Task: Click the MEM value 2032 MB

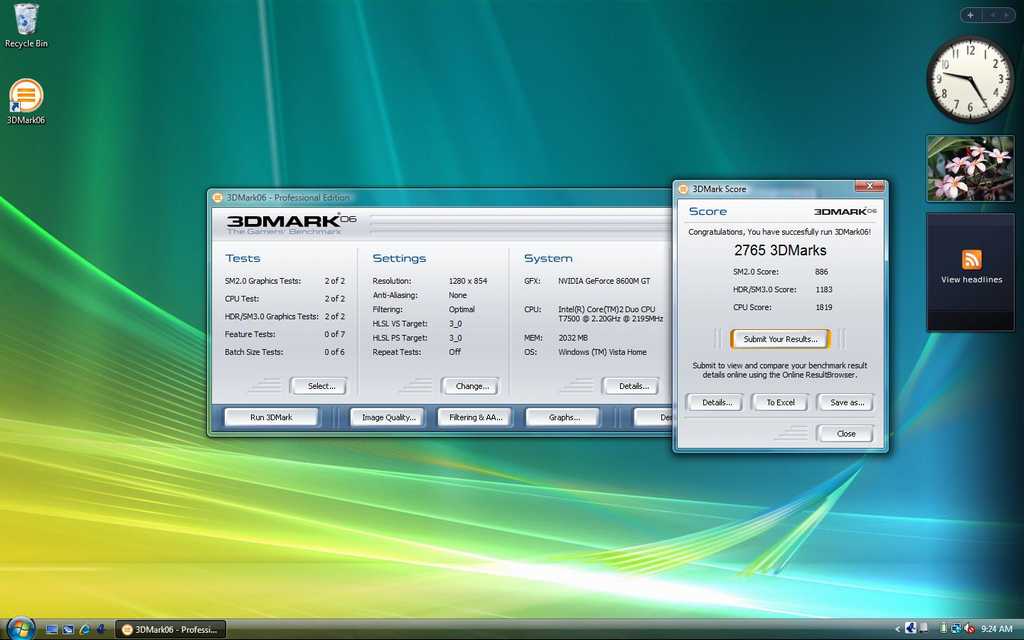Action: 573,338
